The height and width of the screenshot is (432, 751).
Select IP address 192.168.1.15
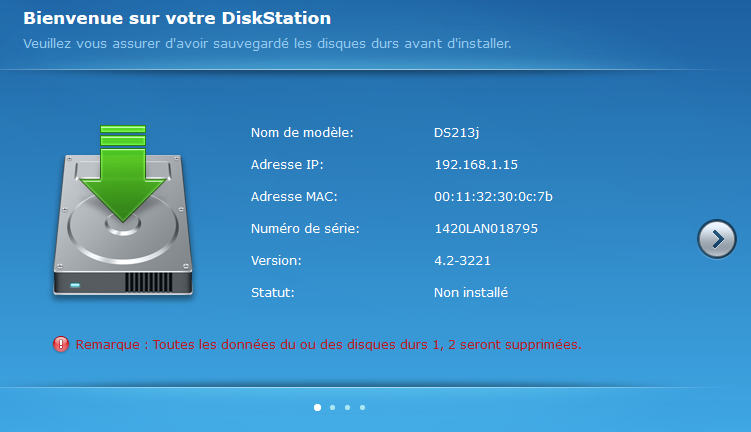[476, 165]
